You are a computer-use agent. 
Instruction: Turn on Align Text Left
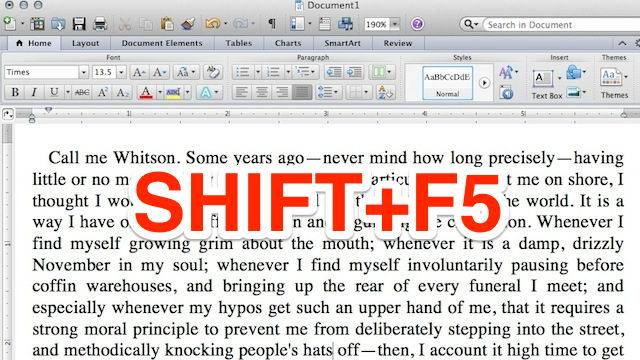coord(242,93)
